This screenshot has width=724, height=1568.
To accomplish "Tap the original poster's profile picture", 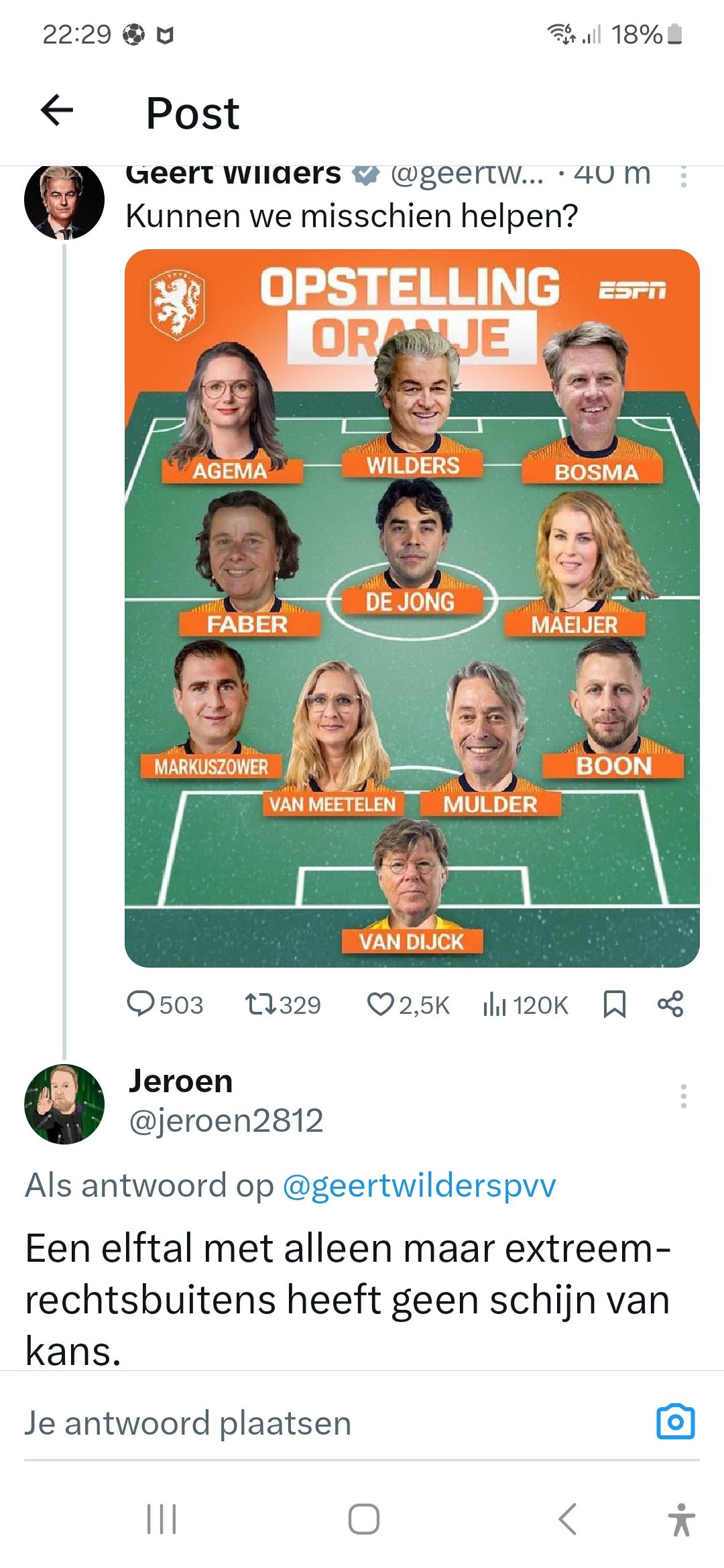I will [x=64, y=200].
